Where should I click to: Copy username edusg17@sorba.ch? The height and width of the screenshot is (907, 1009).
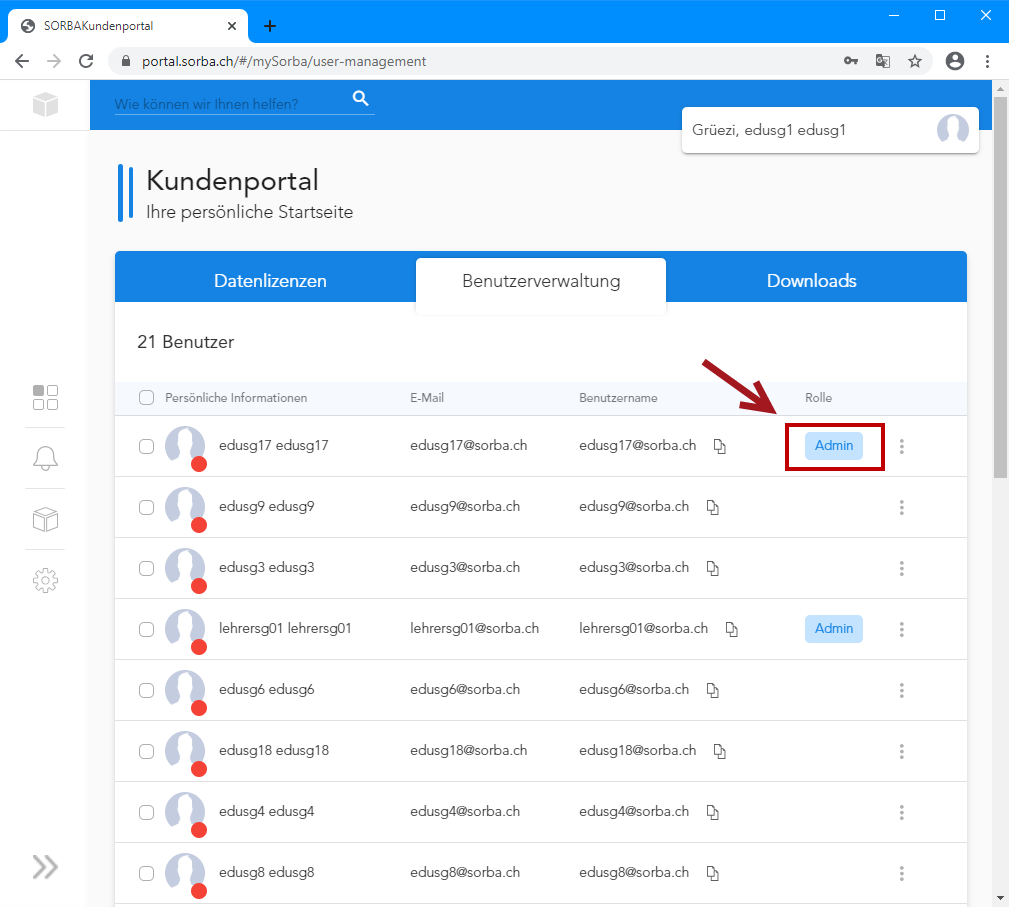click(719, 447)
